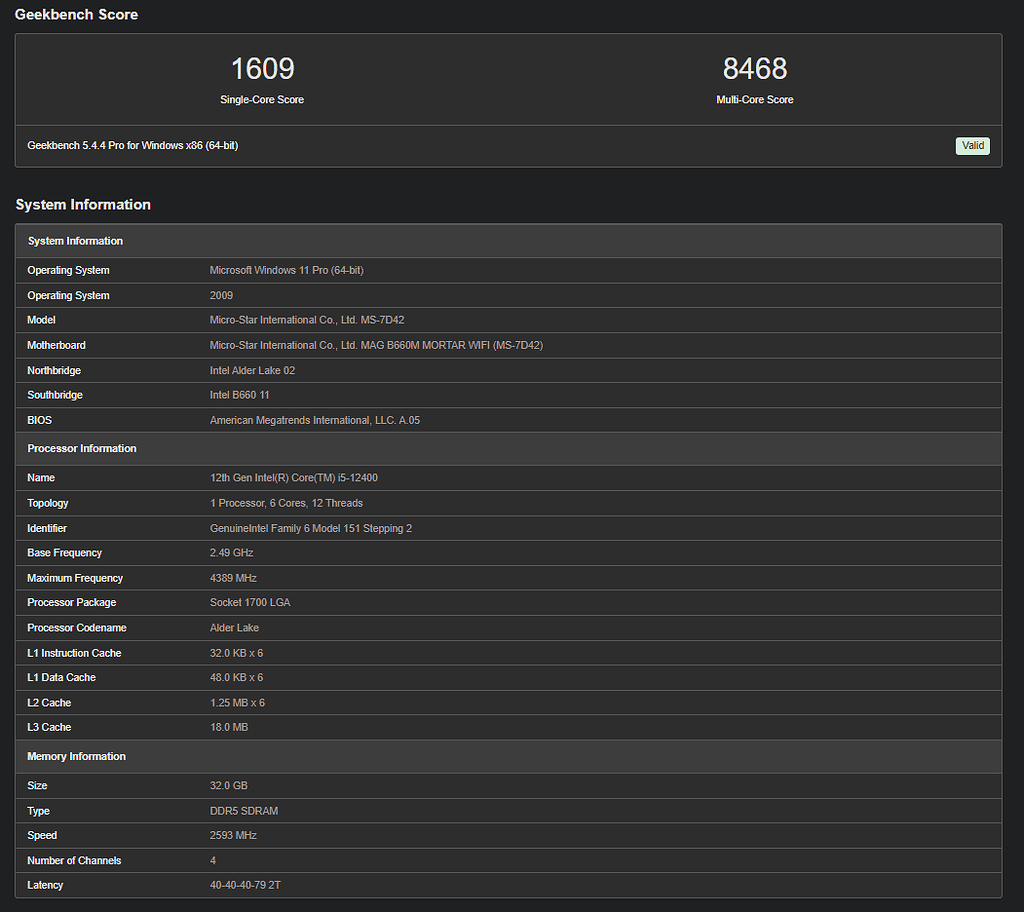Click the BIOS American Megatrends entry

(x=313, y=419)
